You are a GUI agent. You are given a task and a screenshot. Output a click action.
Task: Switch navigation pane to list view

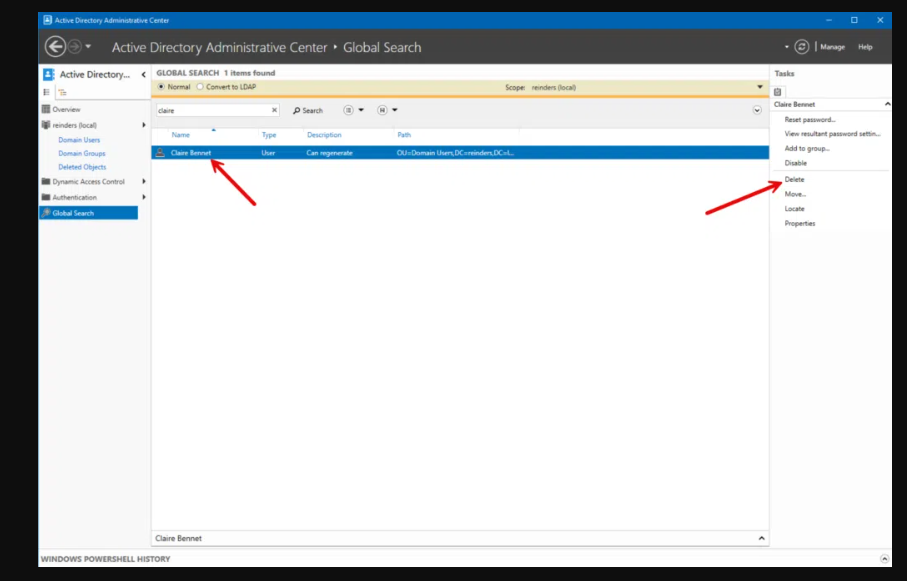46,91
